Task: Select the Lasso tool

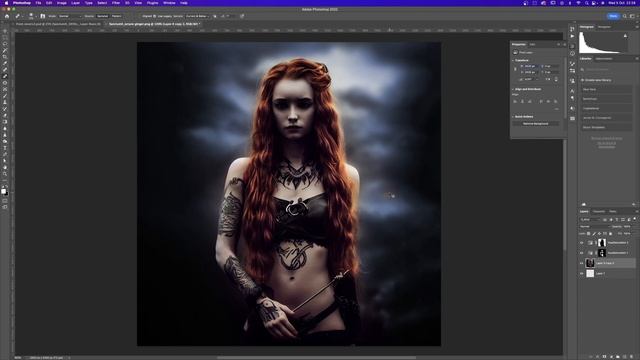Action: (x=5, y=44)
